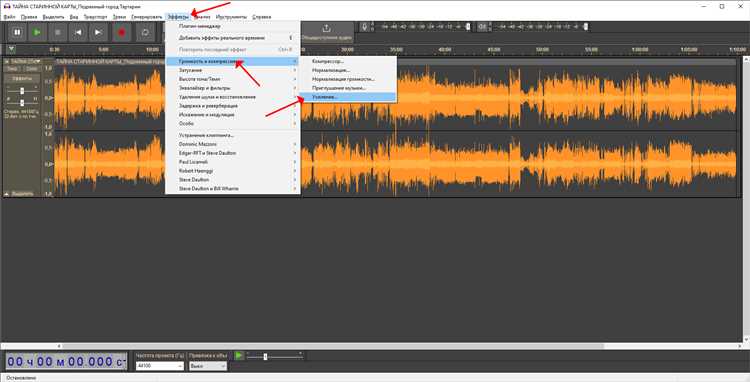Click the Pause transport button

pyautogui.click(x=17, y=33)
